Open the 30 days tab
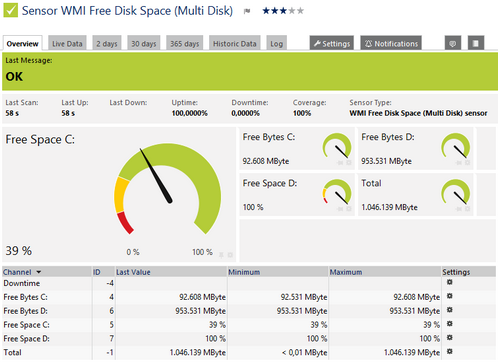Image resolution: width=498 pixels, height=362 pixels. pyautogui.click(x=144, y=43)
